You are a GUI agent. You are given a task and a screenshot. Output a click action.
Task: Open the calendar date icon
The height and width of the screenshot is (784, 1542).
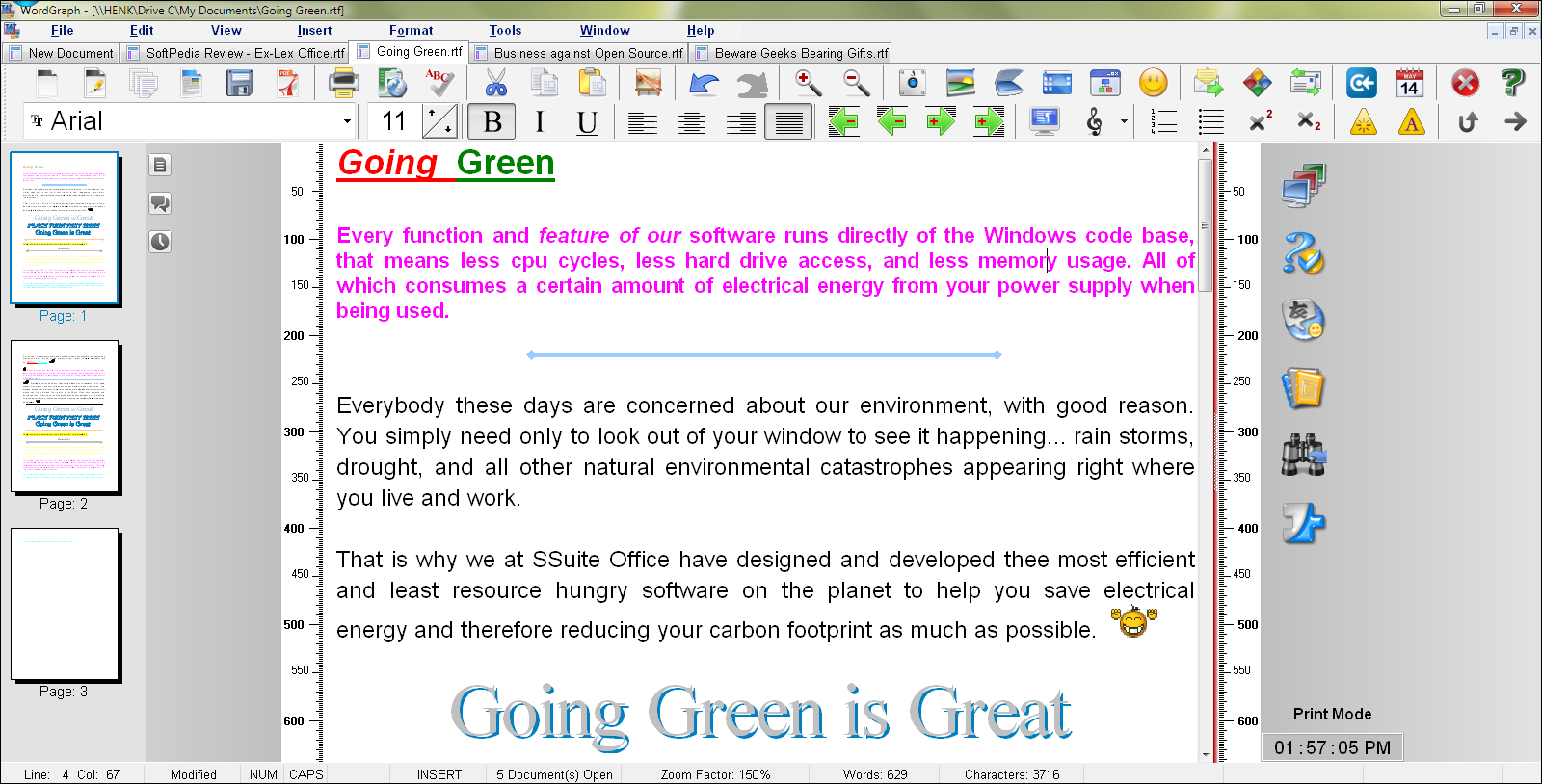pos(1409,84)
